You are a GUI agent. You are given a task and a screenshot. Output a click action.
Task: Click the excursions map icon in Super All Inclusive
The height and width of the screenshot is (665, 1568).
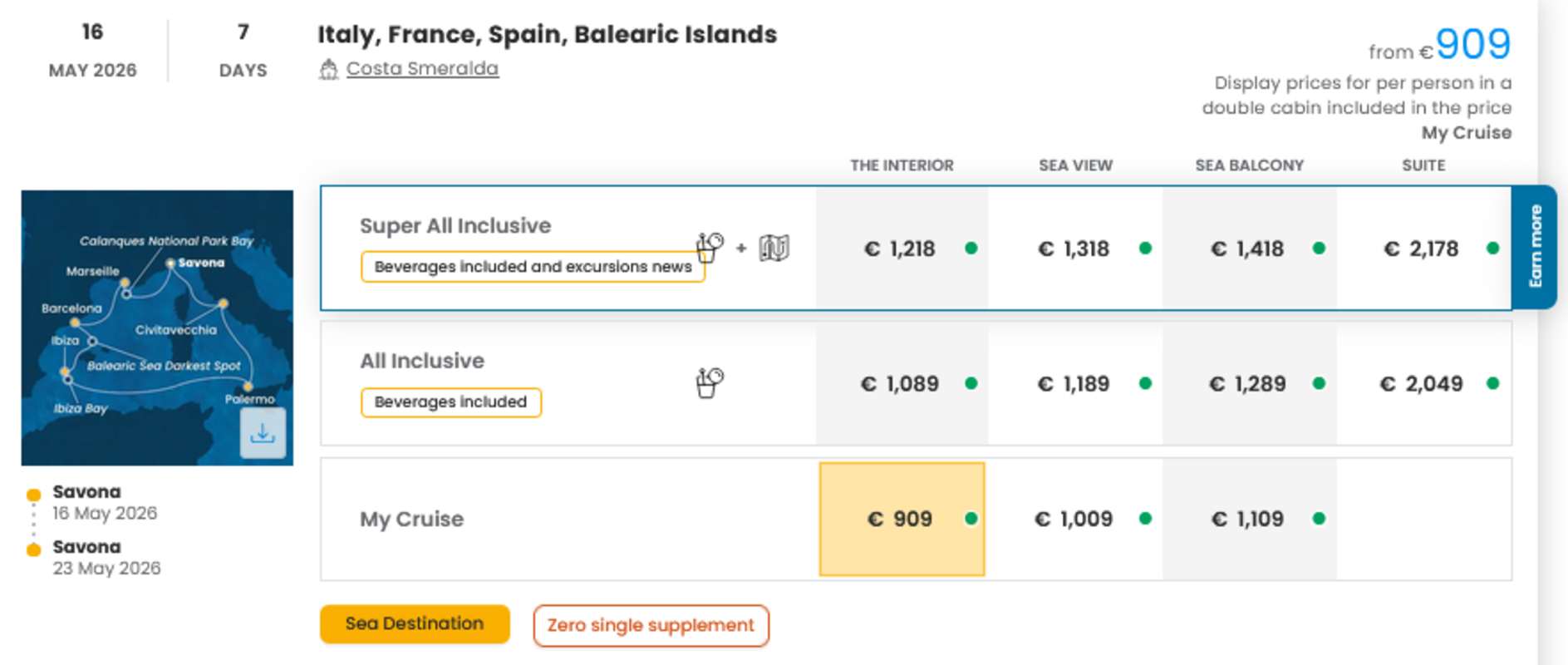tap(774, 248)
